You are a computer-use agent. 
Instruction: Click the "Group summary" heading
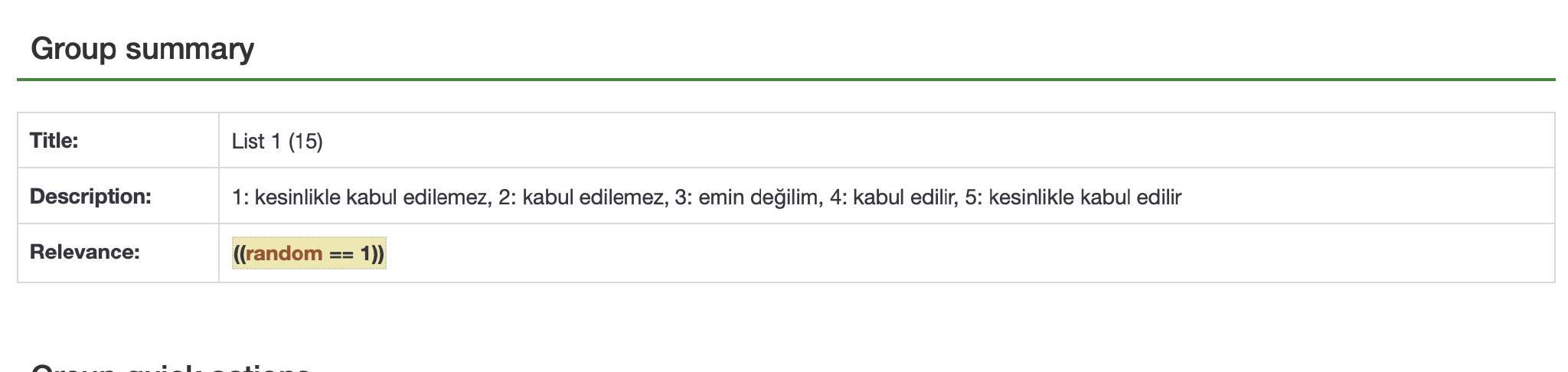(142, 49)
